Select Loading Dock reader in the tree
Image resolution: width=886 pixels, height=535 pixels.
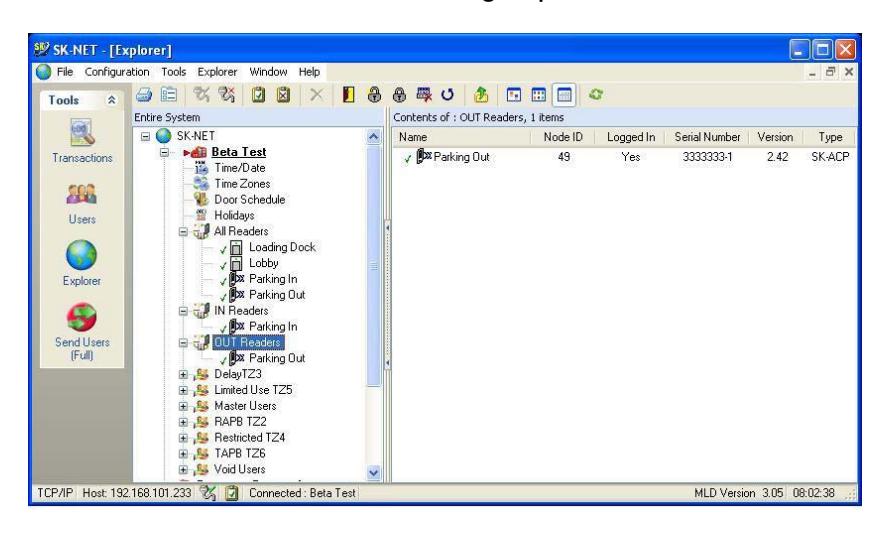click(x=282, y=247)
